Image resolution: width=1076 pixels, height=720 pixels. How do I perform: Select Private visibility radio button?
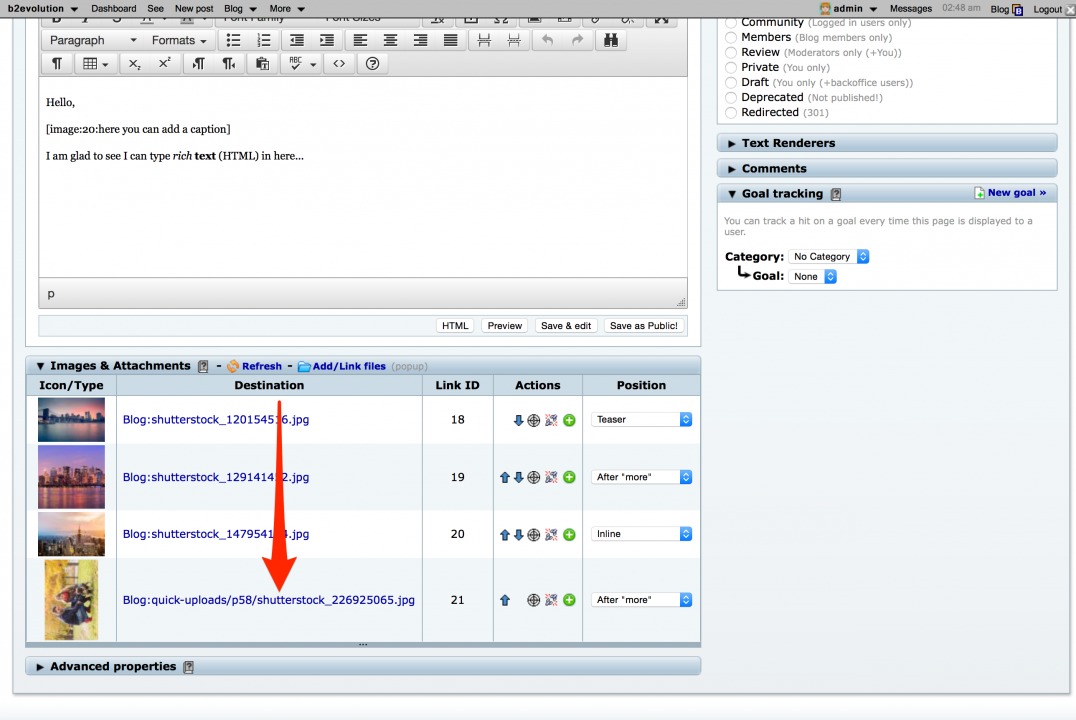coord(731,68)
